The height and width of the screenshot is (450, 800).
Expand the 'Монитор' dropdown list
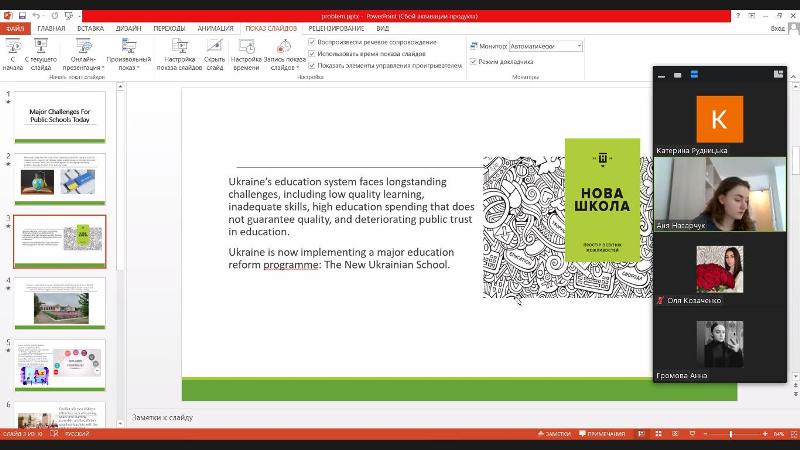(579, 46)
